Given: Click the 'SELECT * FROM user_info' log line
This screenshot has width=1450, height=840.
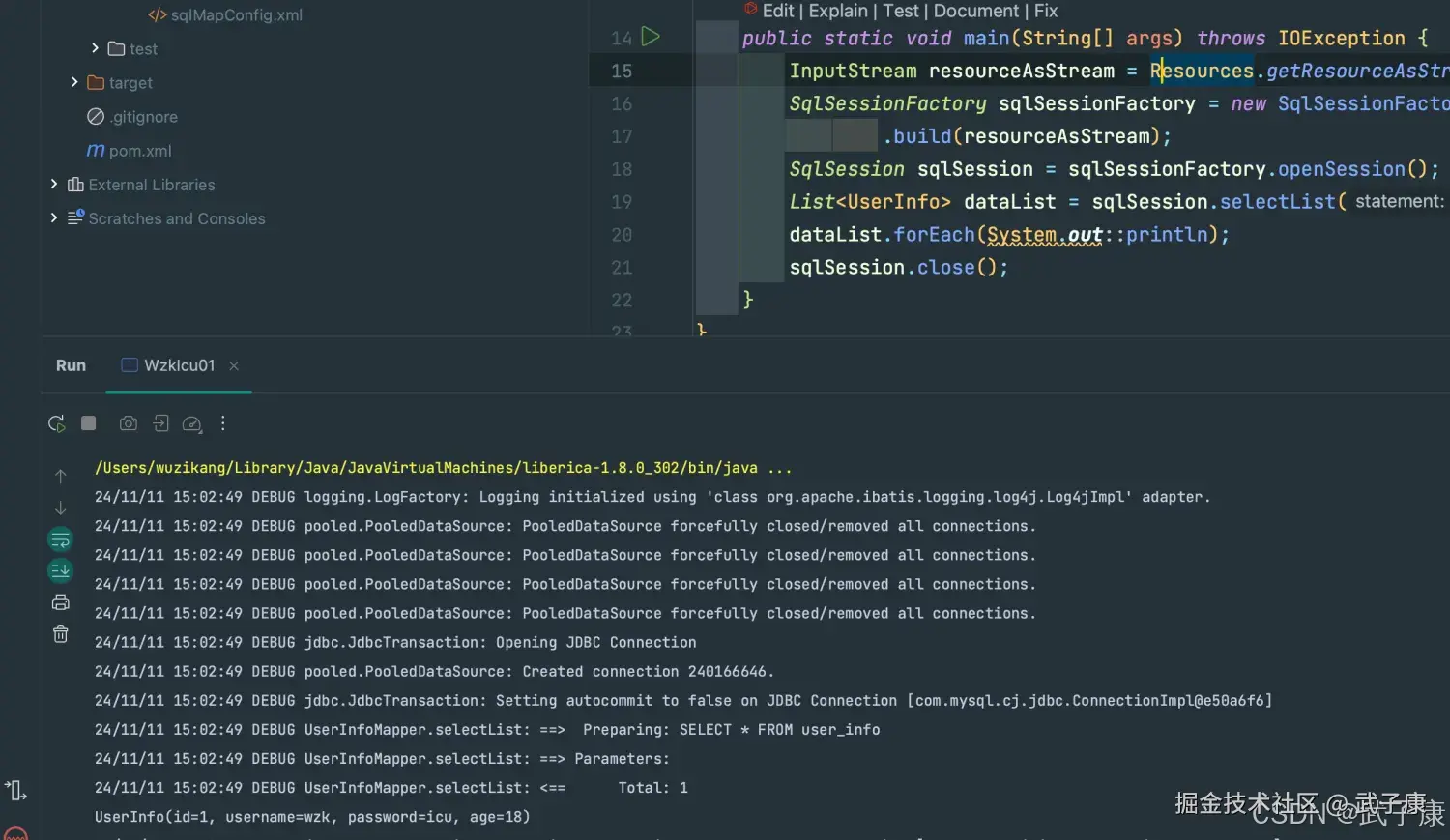Looking at the screenshot, I should (x=487, y=729).
